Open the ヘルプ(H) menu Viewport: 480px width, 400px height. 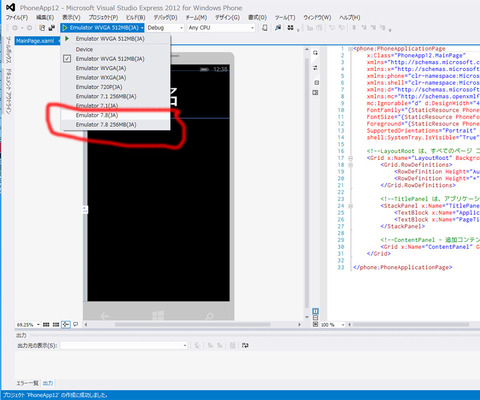pyautogui.click(x=350, y=17)
